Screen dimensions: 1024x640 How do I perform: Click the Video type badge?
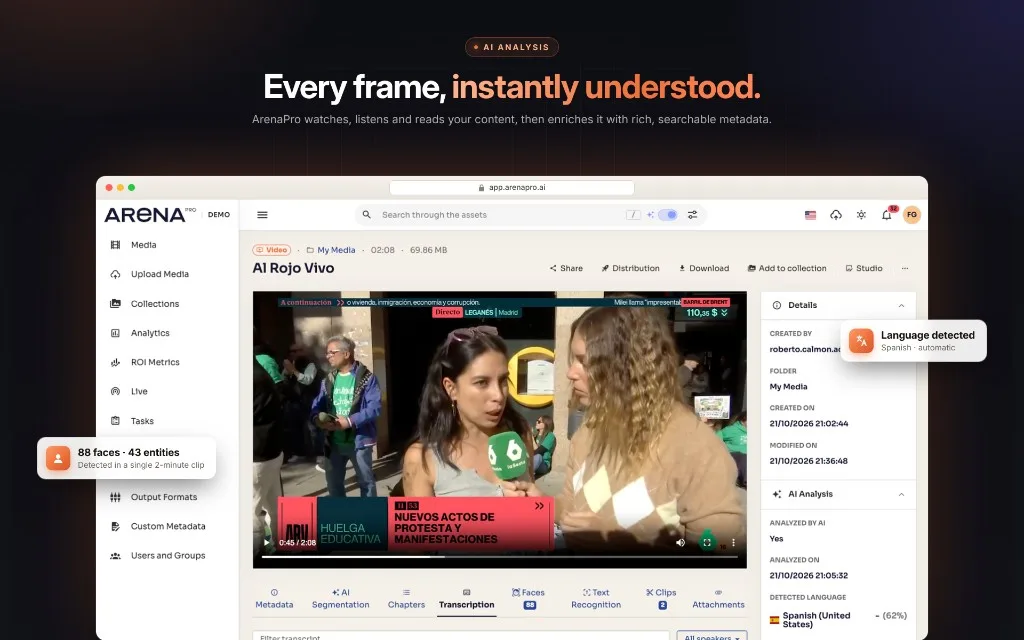coord(272,250)
